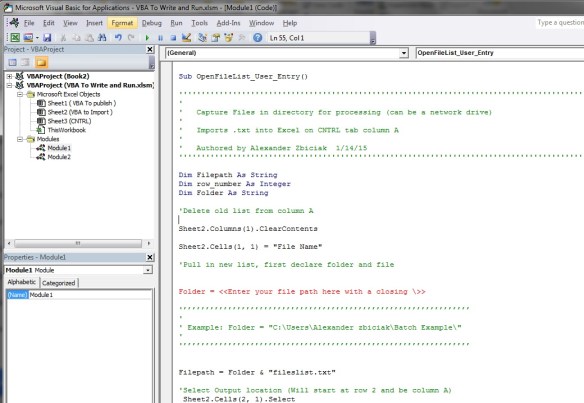Select Sheet2 (VBA to Import) in tree
Screen dimensions: 584x403
80,112
